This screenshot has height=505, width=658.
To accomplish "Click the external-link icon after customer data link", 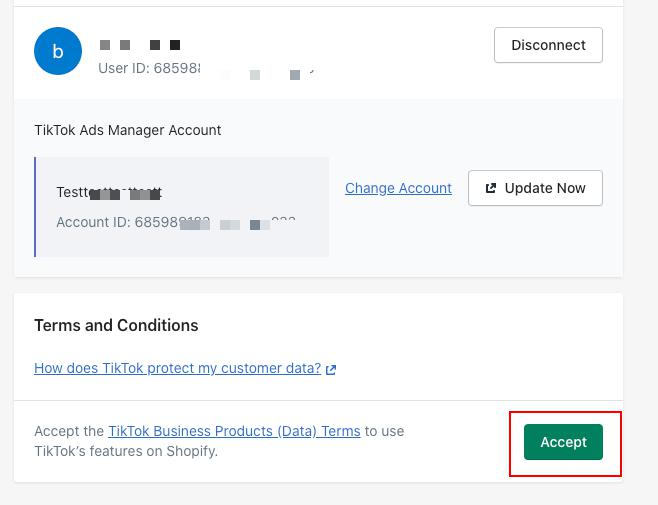I will point(331,369).
